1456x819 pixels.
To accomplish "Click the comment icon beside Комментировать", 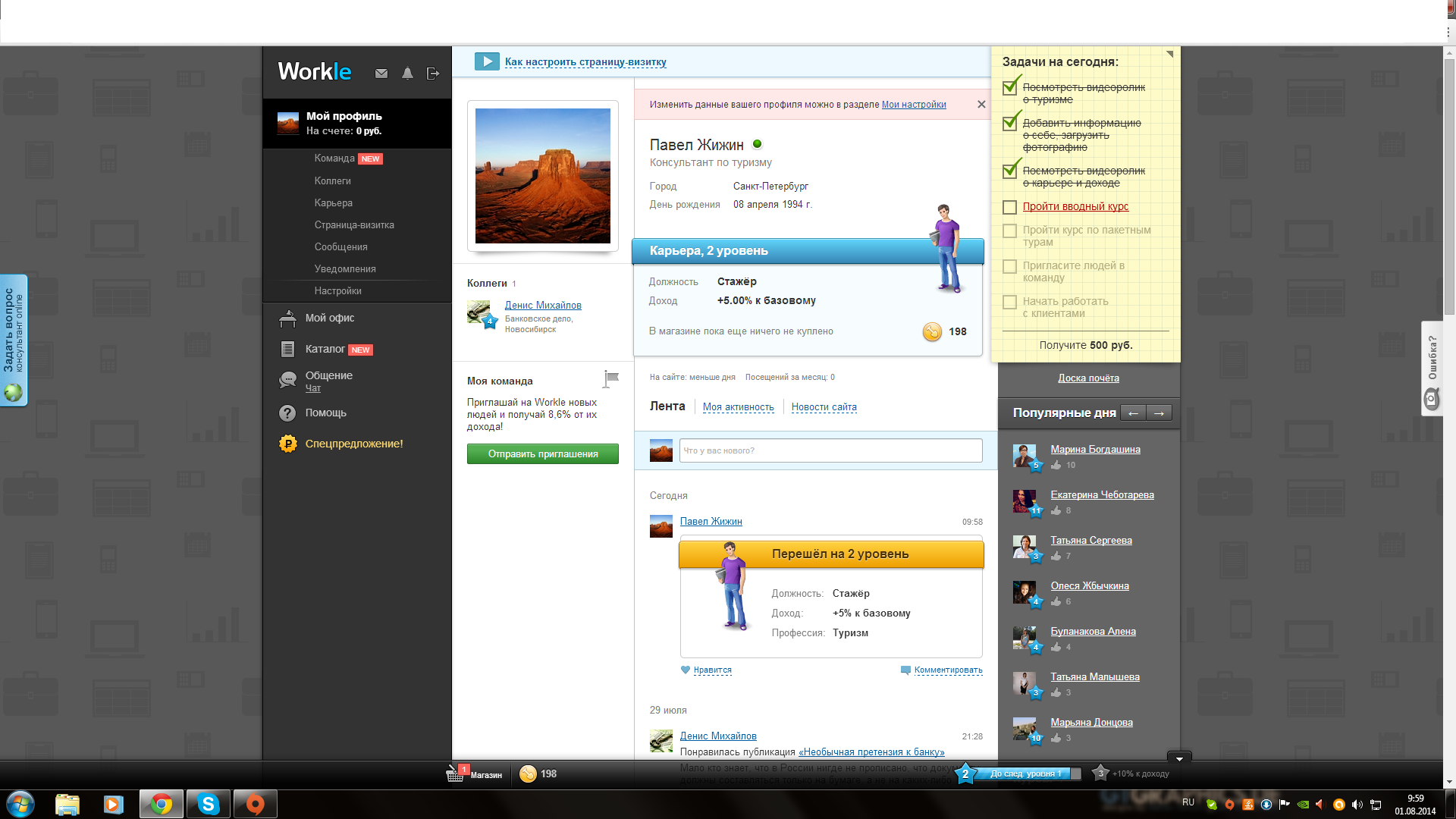I will 905,670.
